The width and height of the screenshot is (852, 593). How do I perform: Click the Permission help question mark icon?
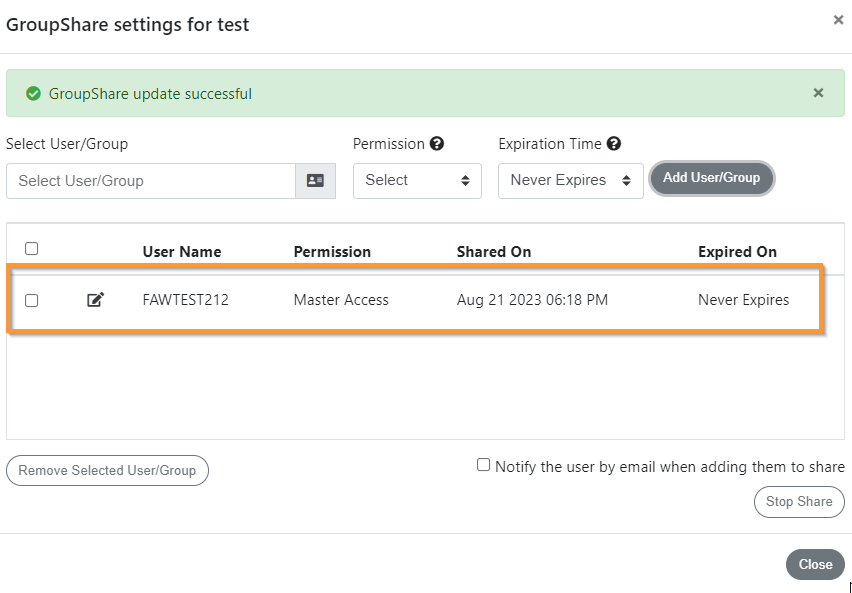tap(437, 143)
